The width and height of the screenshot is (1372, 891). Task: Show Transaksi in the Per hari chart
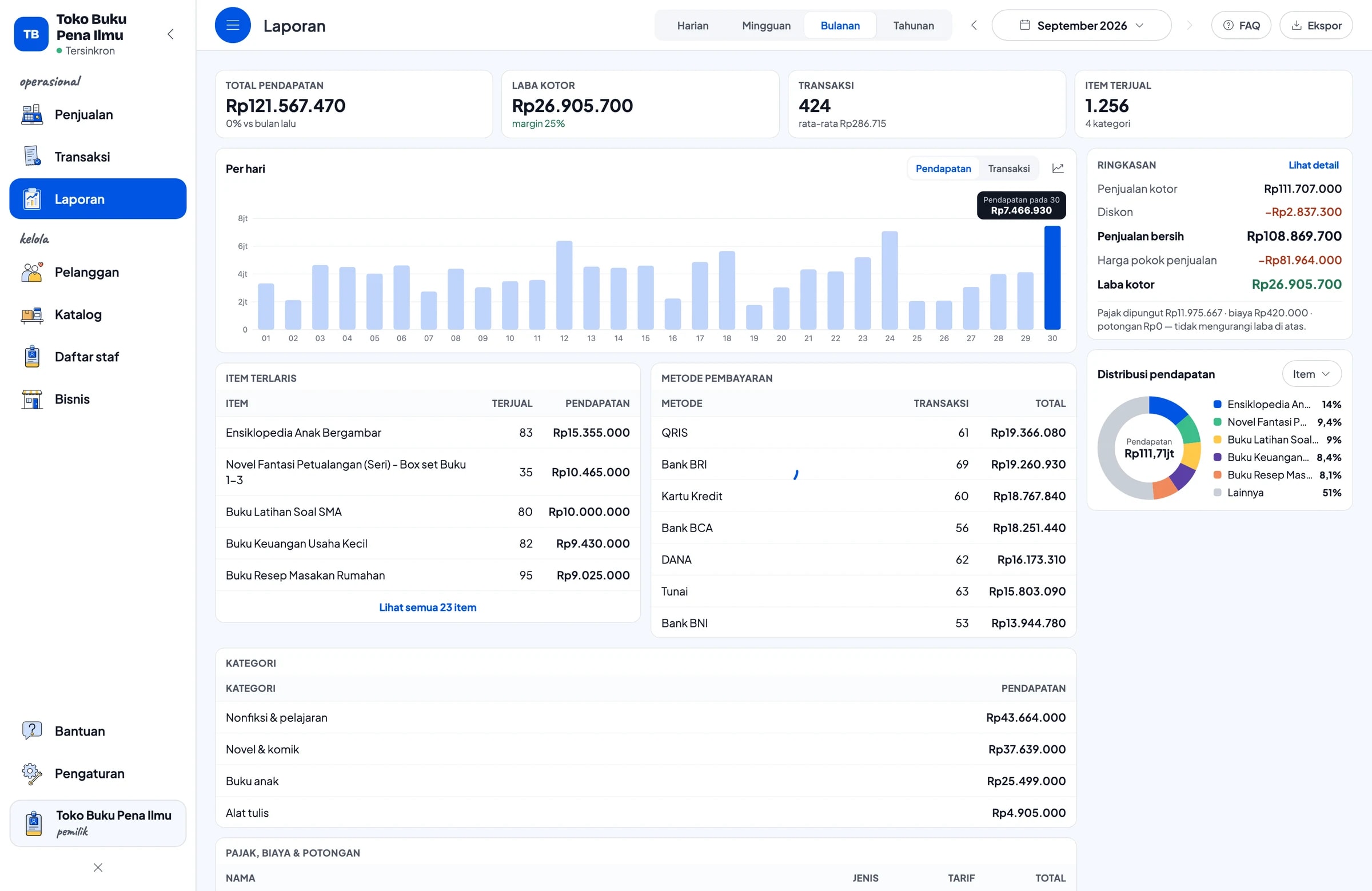(x=1008, y=168)
